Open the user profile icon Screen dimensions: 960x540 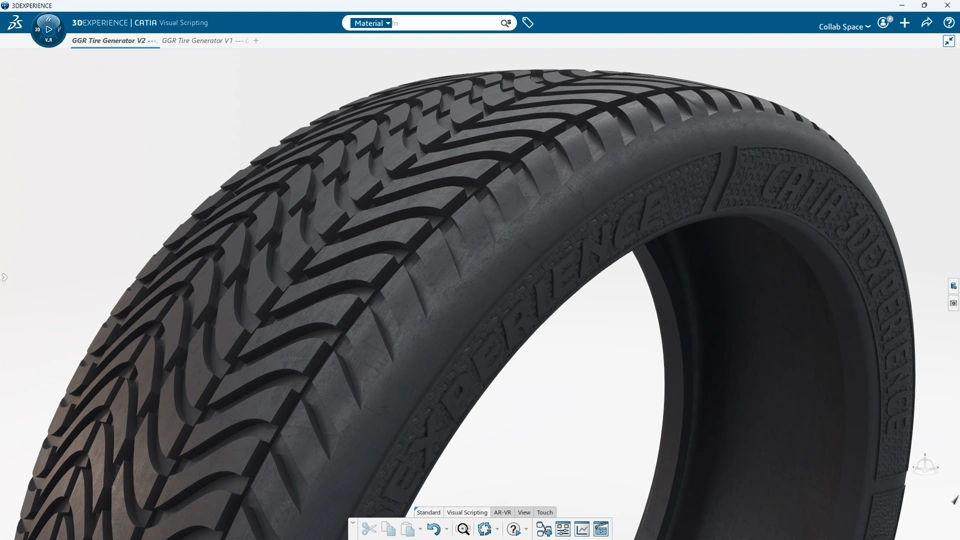click(884, 23)
